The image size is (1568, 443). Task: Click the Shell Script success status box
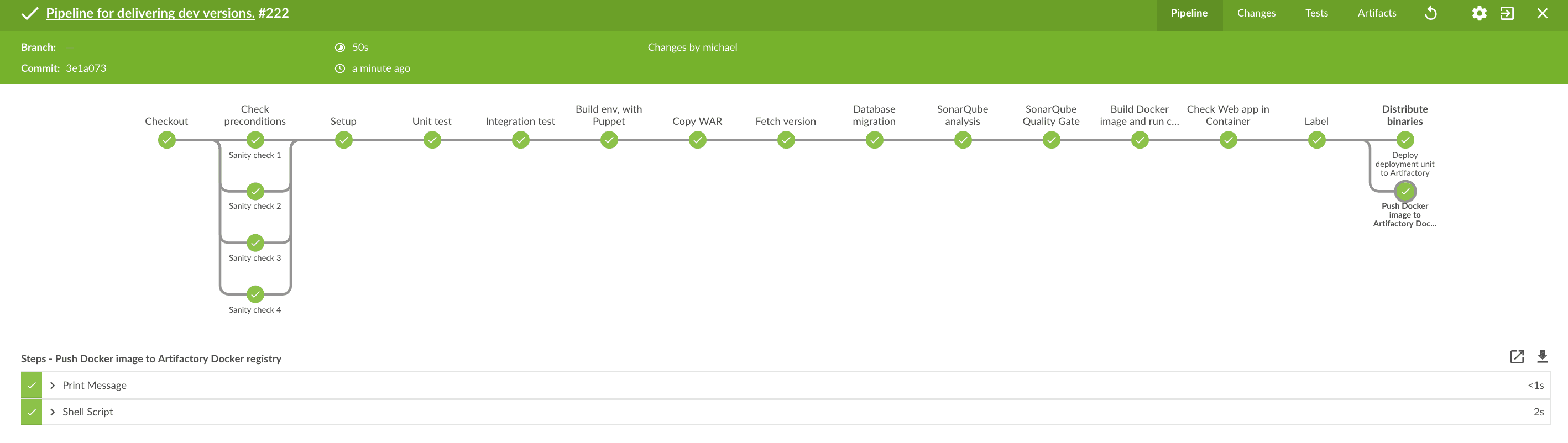[x=31, y=412]
